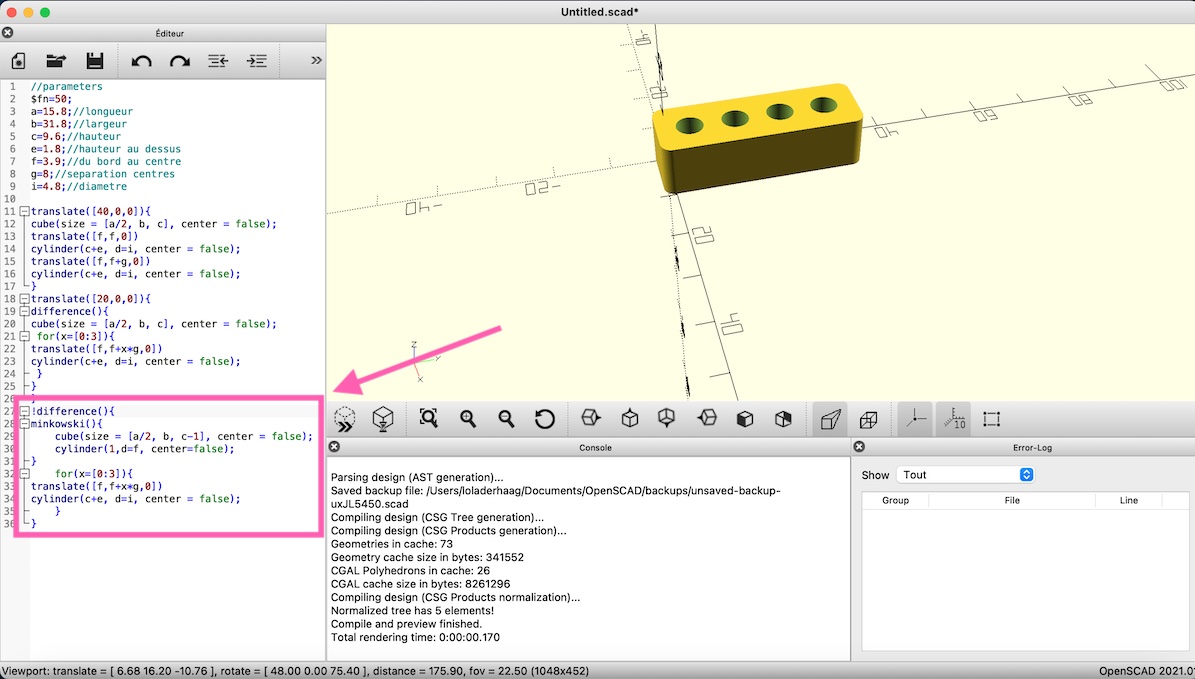Indent the selected code
Screen dimensions: 1195x679
click(257, 61)
